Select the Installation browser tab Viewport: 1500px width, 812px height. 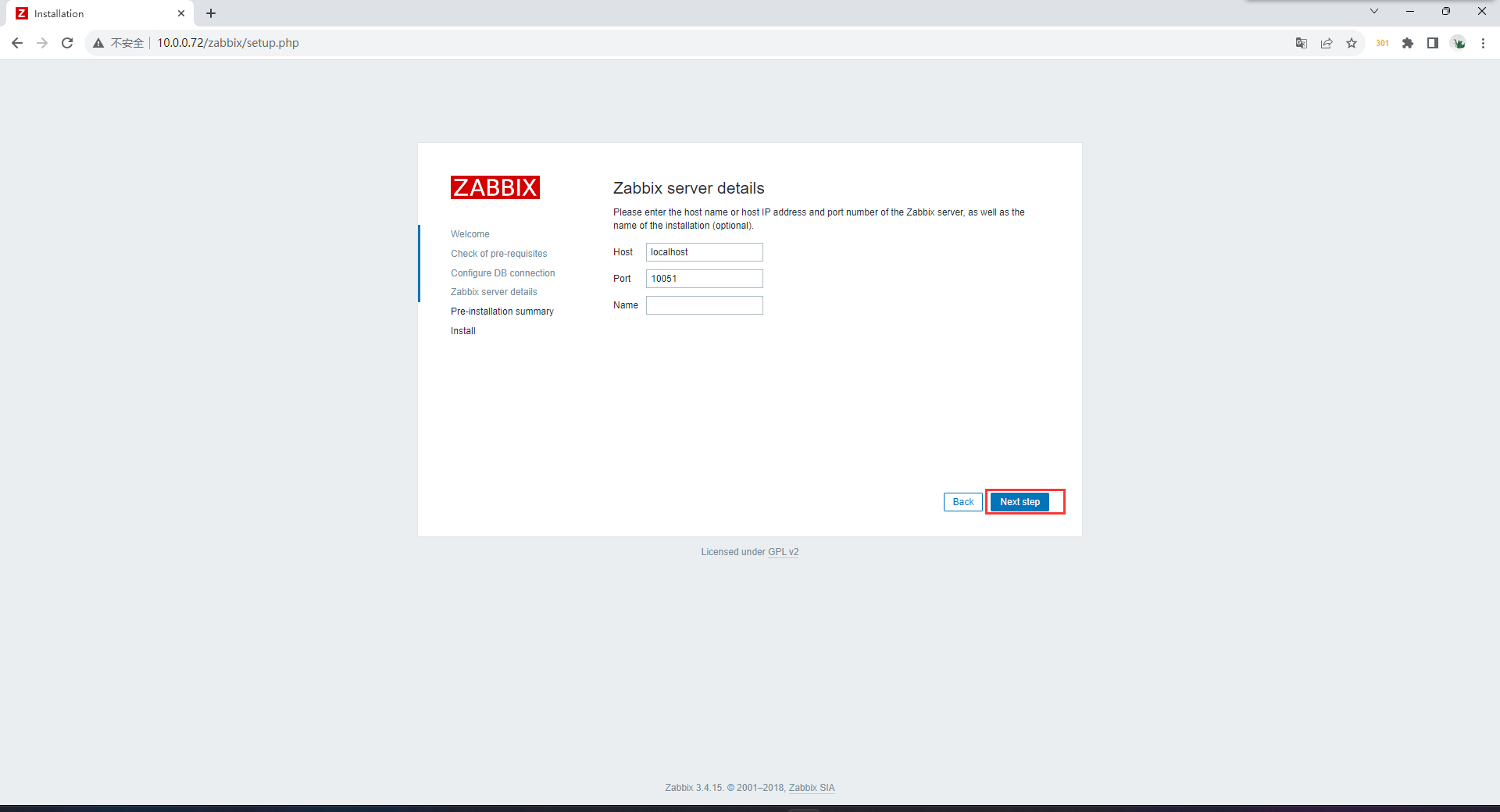[x=102, y=13]
